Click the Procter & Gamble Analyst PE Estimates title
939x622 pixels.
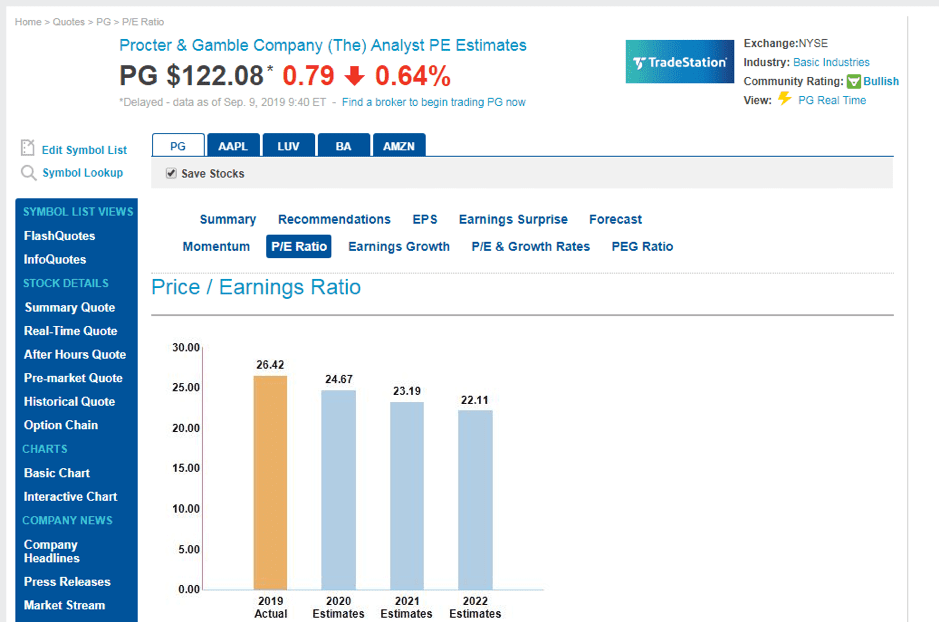tap(323, 45)
